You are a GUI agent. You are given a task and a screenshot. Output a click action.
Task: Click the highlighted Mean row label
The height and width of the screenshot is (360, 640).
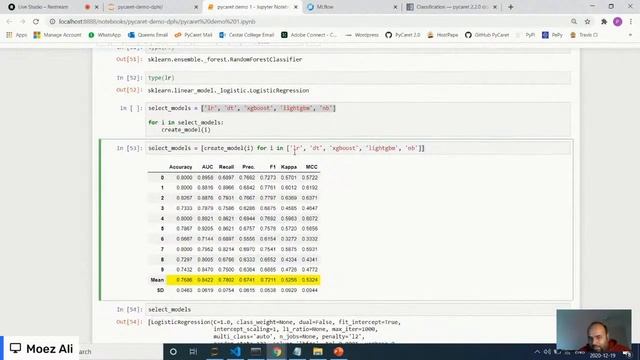[157, 280]
